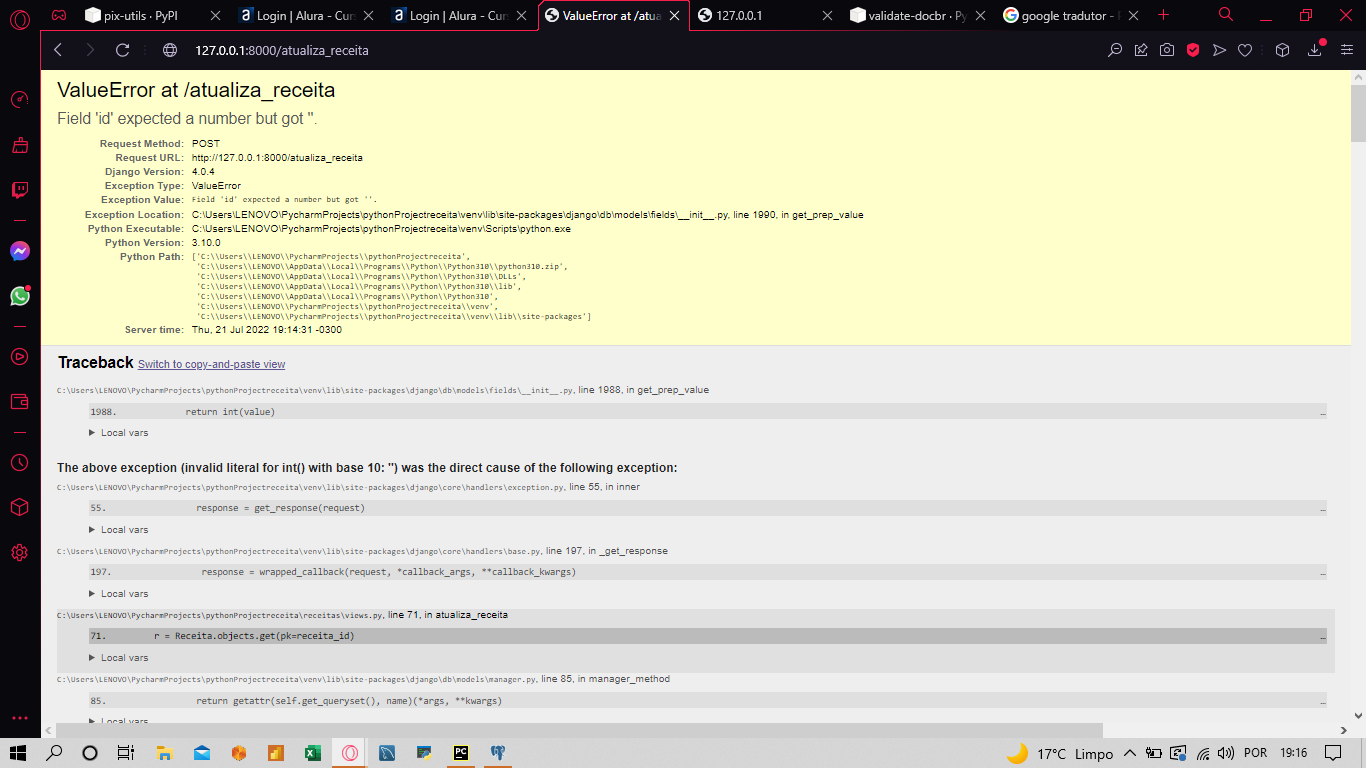Click code line 'return int(value)'
Screen dimensions: 1366x768
[x=230, y=412]
